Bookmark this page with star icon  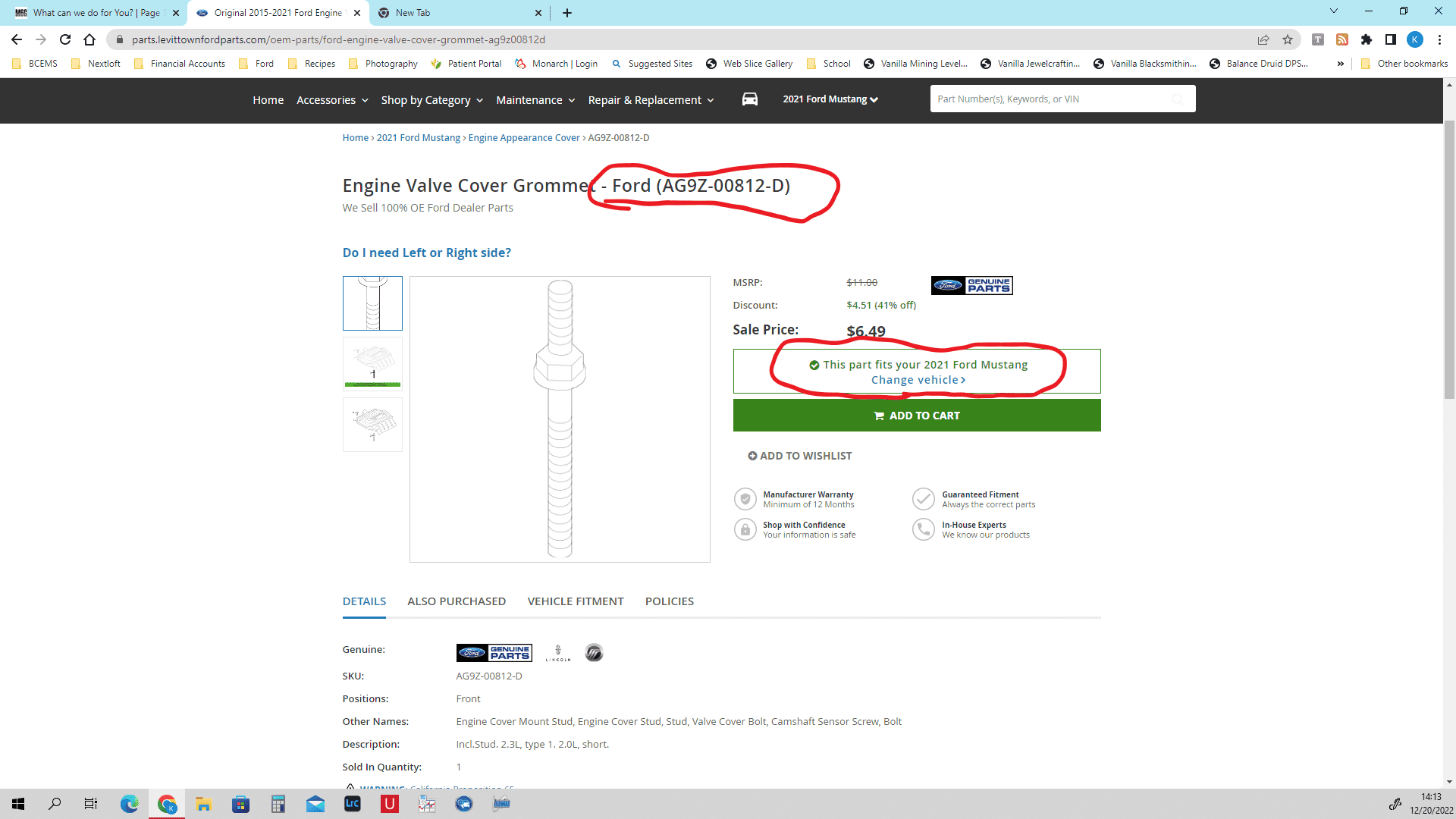(1288, 39)
